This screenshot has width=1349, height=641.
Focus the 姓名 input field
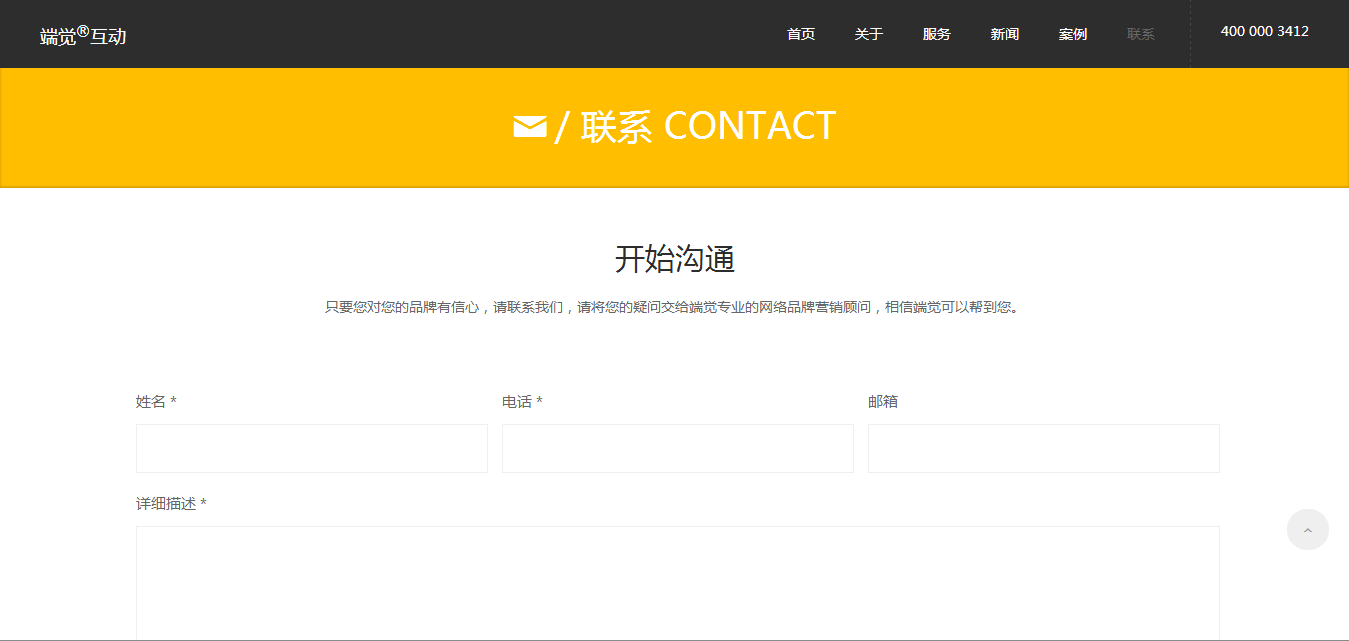312,448
